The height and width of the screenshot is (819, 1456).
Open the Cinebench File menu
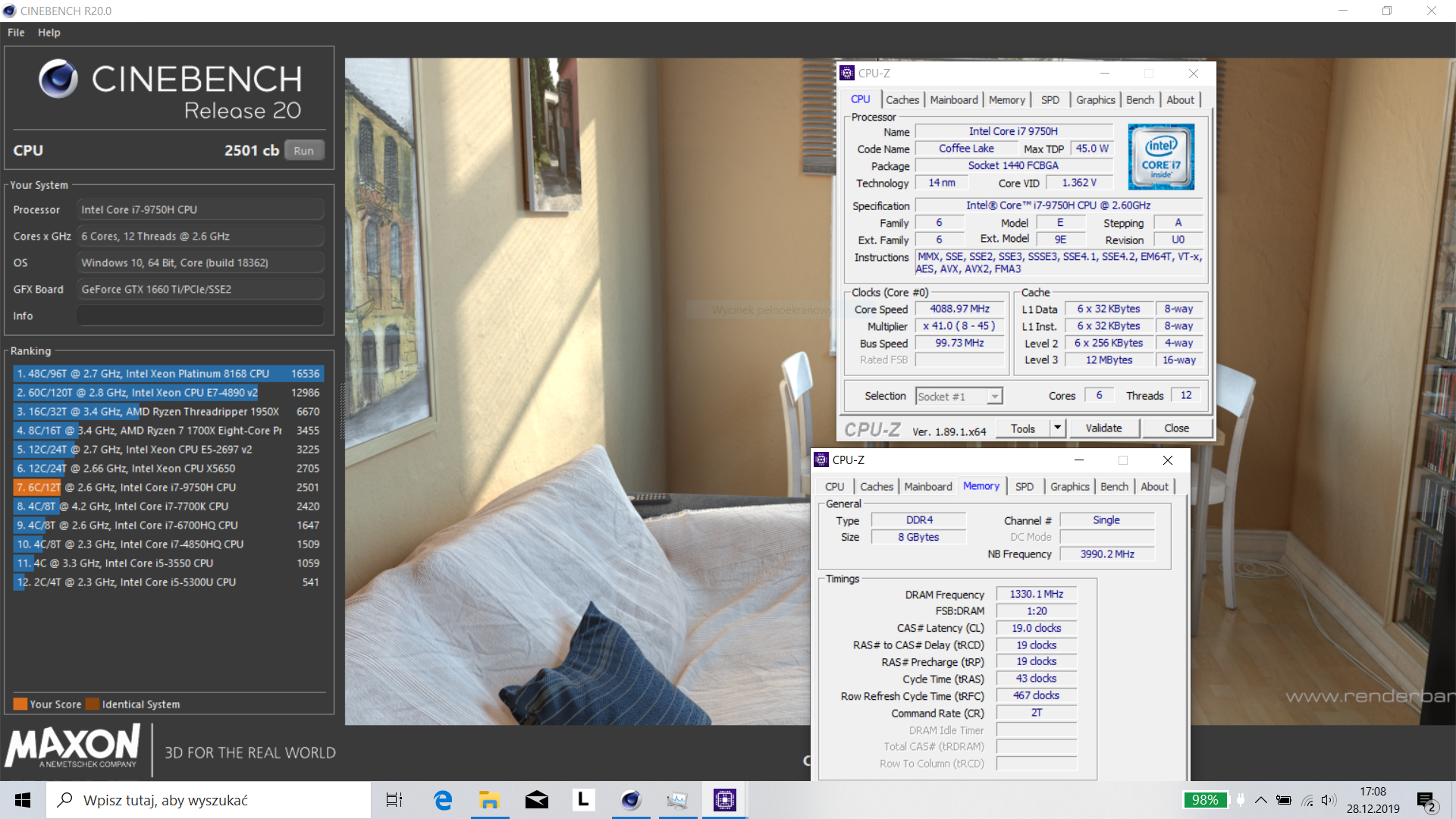(16, 33)
